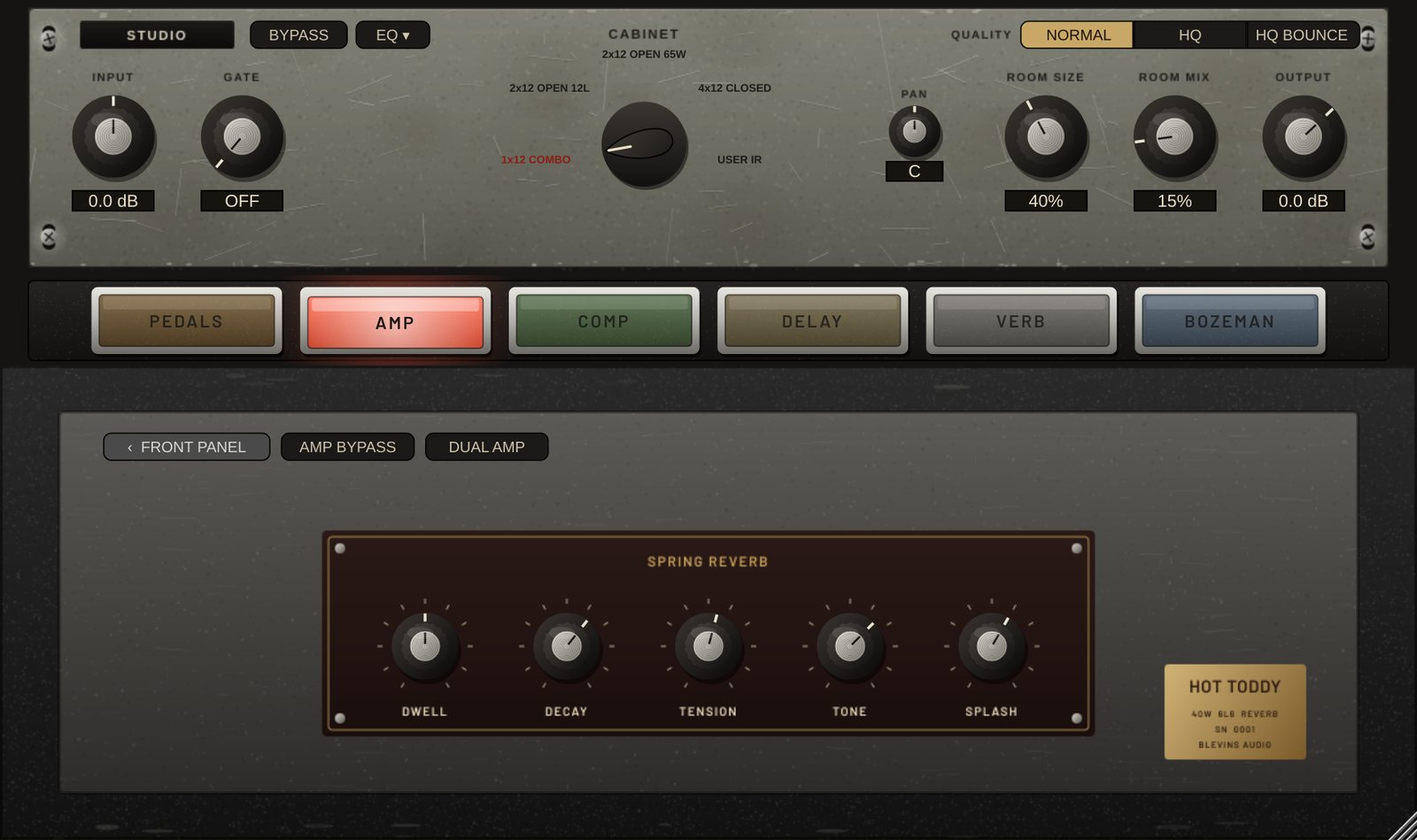Toggle the BYPASS button

coord(298,35)
